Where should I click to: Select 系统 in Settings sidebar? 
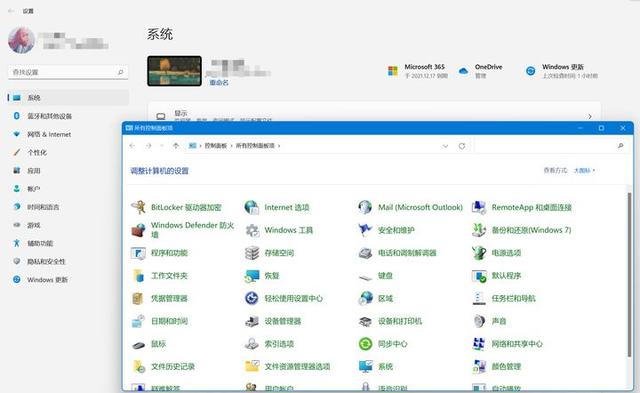click(68, 98)
